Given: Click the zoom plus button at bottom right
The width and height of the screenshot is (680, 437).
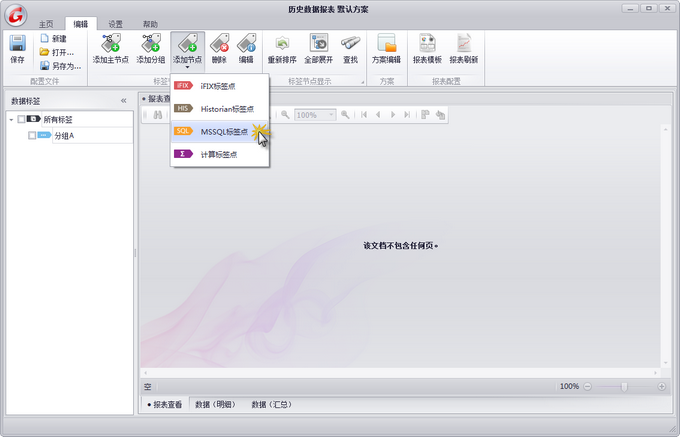Looking at the screenshot, I should click(x=662, y=386).
